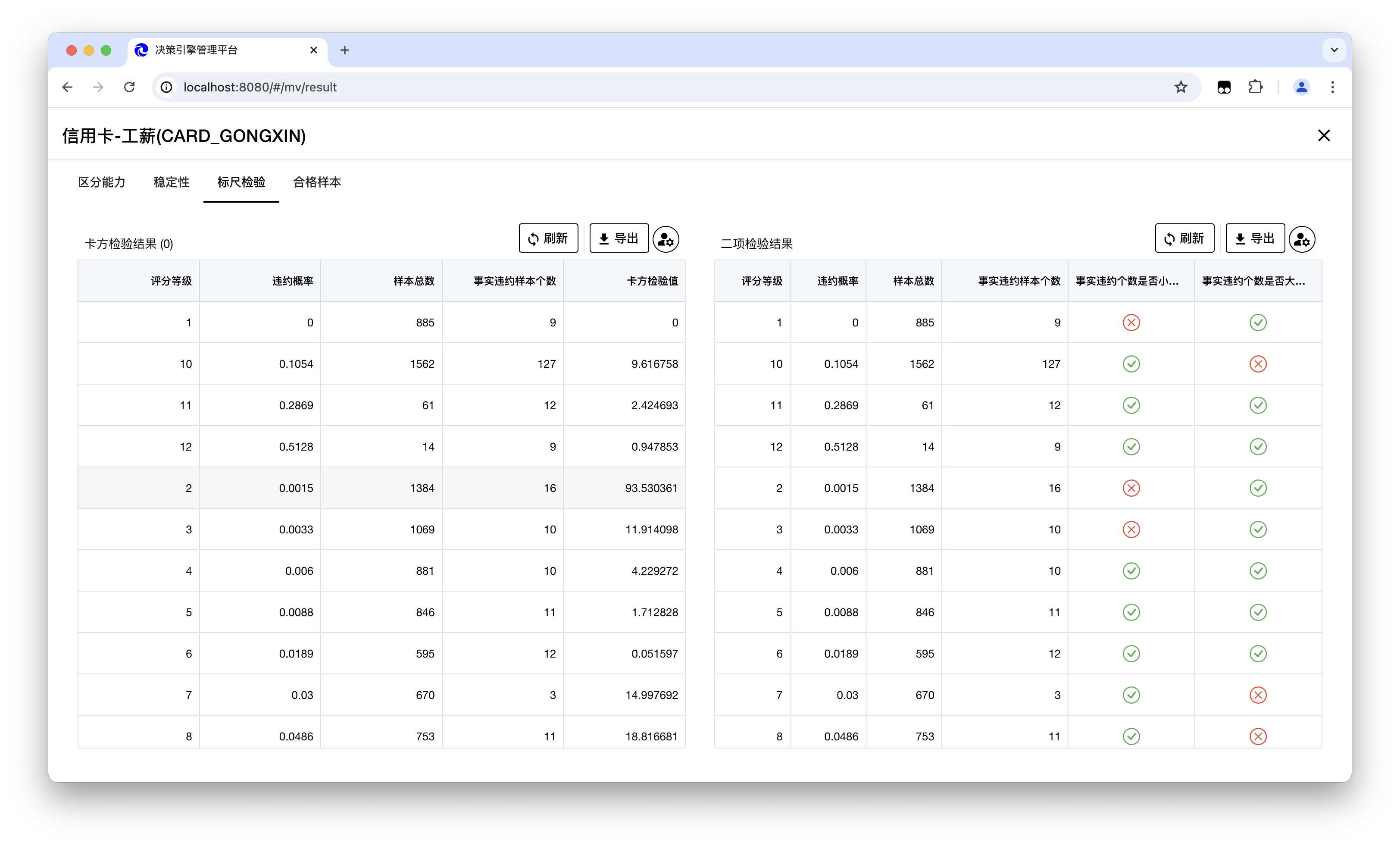1400x846 pixels.
Task: Open the browser extensions puzzle icon
Action: pos(1255,87)
